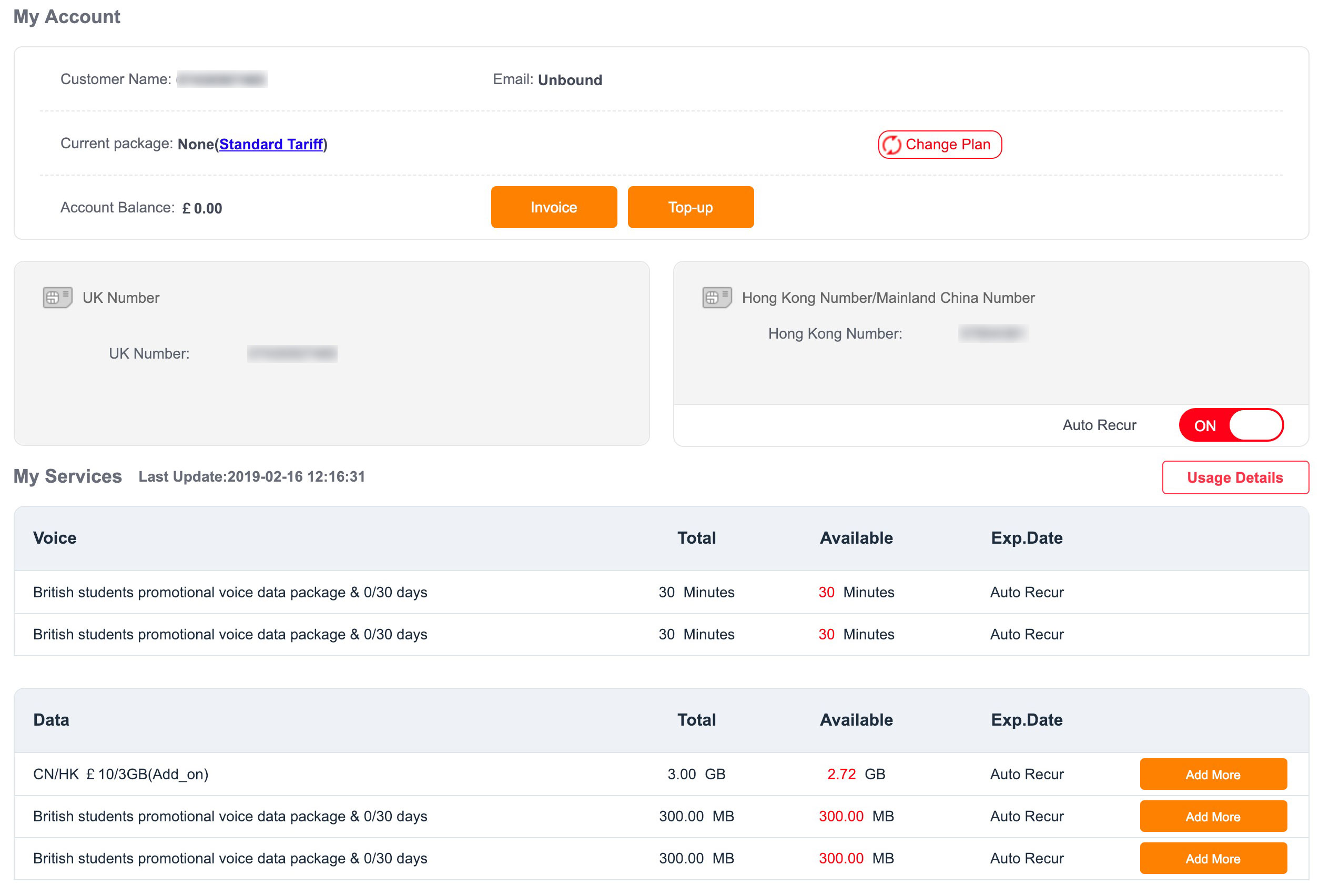Click the SIM card icon beside Hong Kong Number
This screenshot has width=1319, height=896.
[717, 297]
